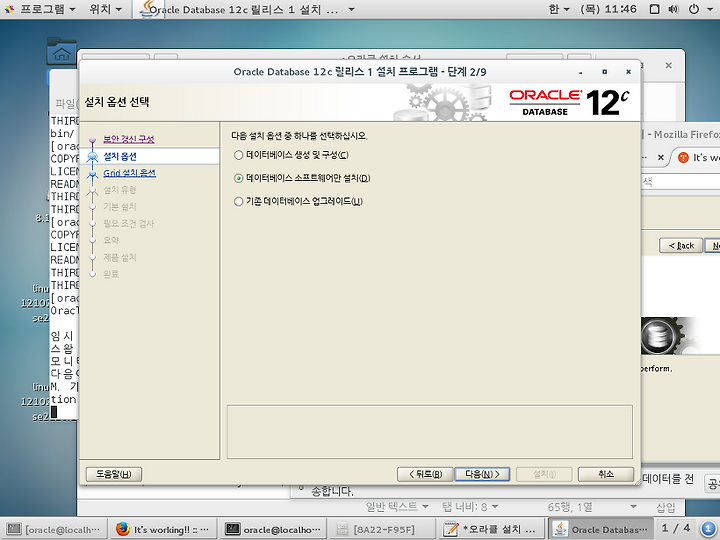Open the system menu arrow beside power icon
This screenshot has width=720, height=540.
pyautogui.click(x=708, y=10)
